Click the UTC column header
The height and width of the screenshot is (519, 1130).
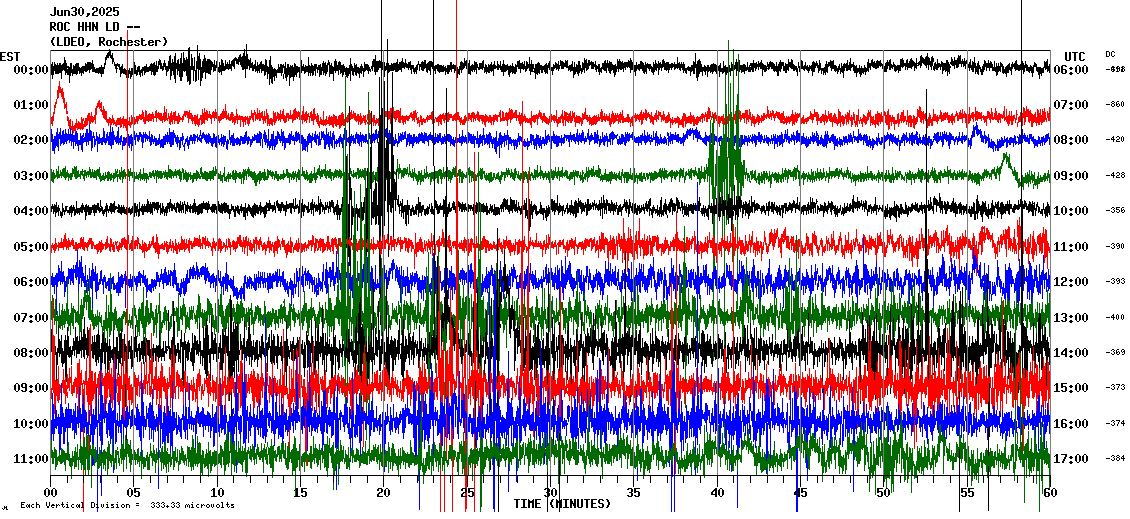click(1075, 56)
